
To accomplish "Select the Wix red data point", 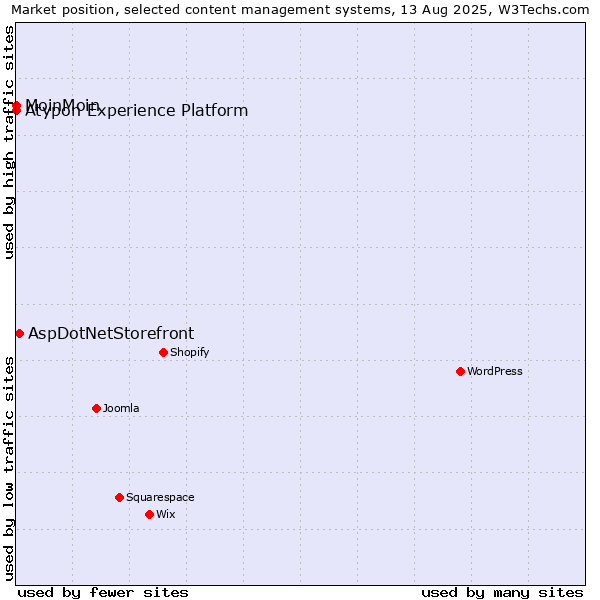I will point(150,515).
